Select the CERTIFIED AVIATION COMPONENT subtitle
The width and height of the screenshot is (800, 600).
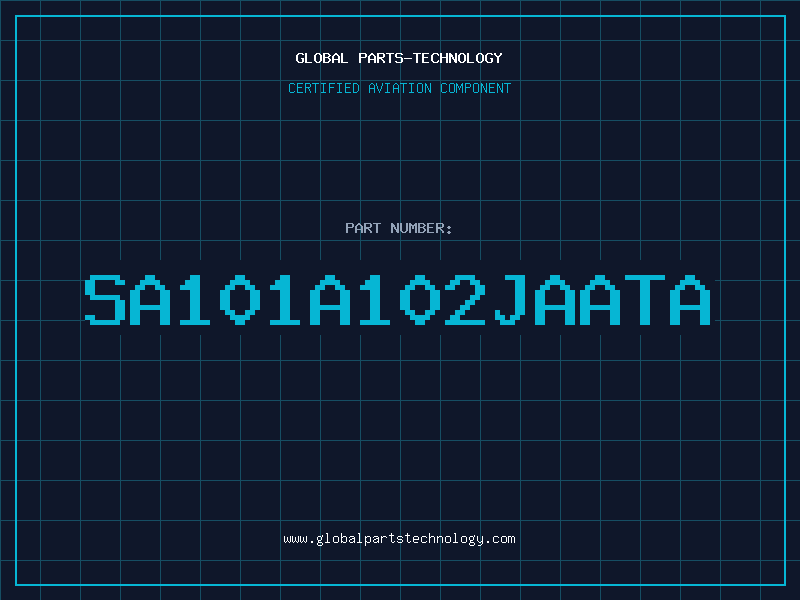[x=399, y=88]
